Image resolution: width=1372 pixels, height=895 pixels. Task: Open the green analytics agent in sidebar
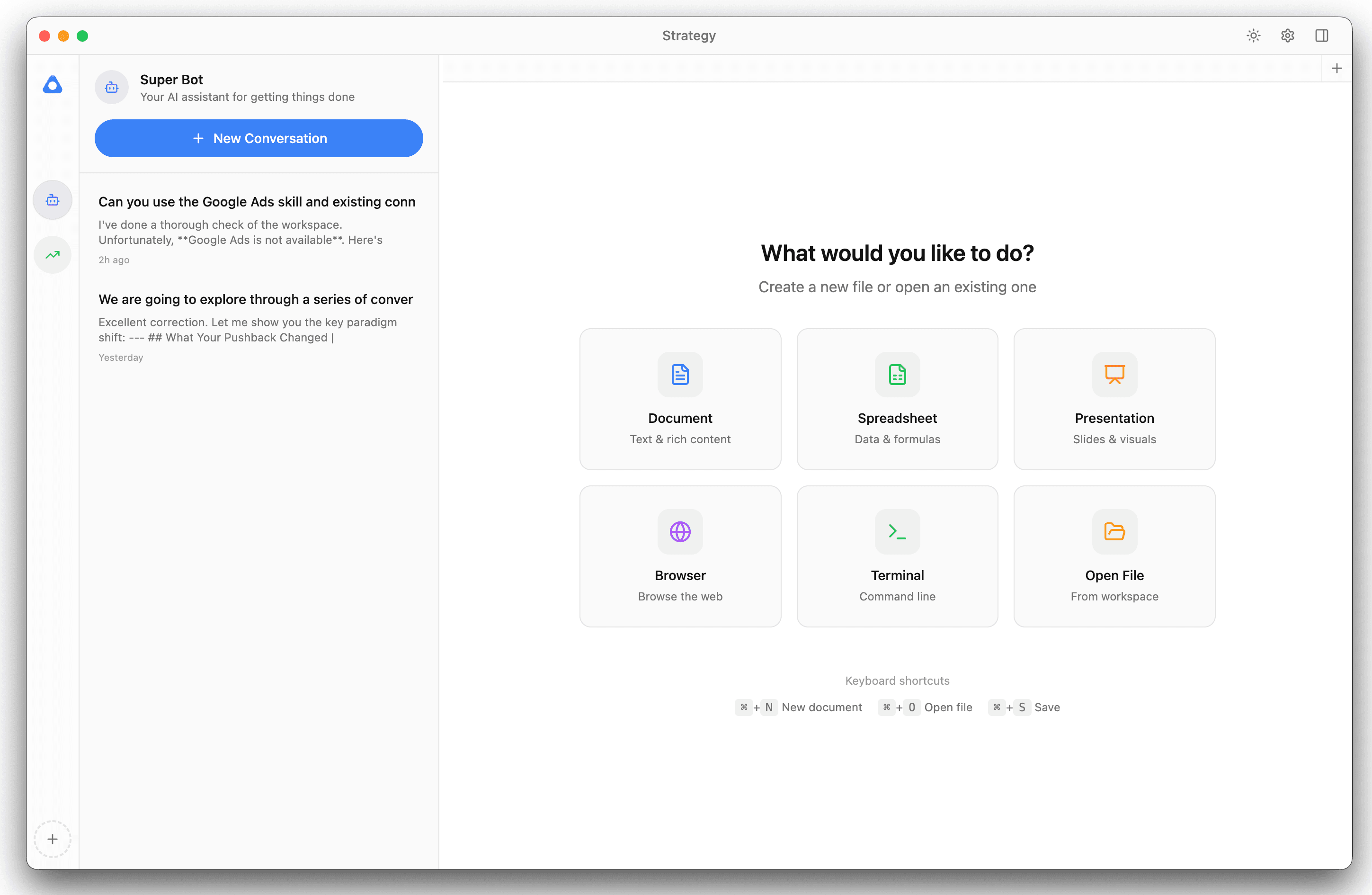[53, 254]
